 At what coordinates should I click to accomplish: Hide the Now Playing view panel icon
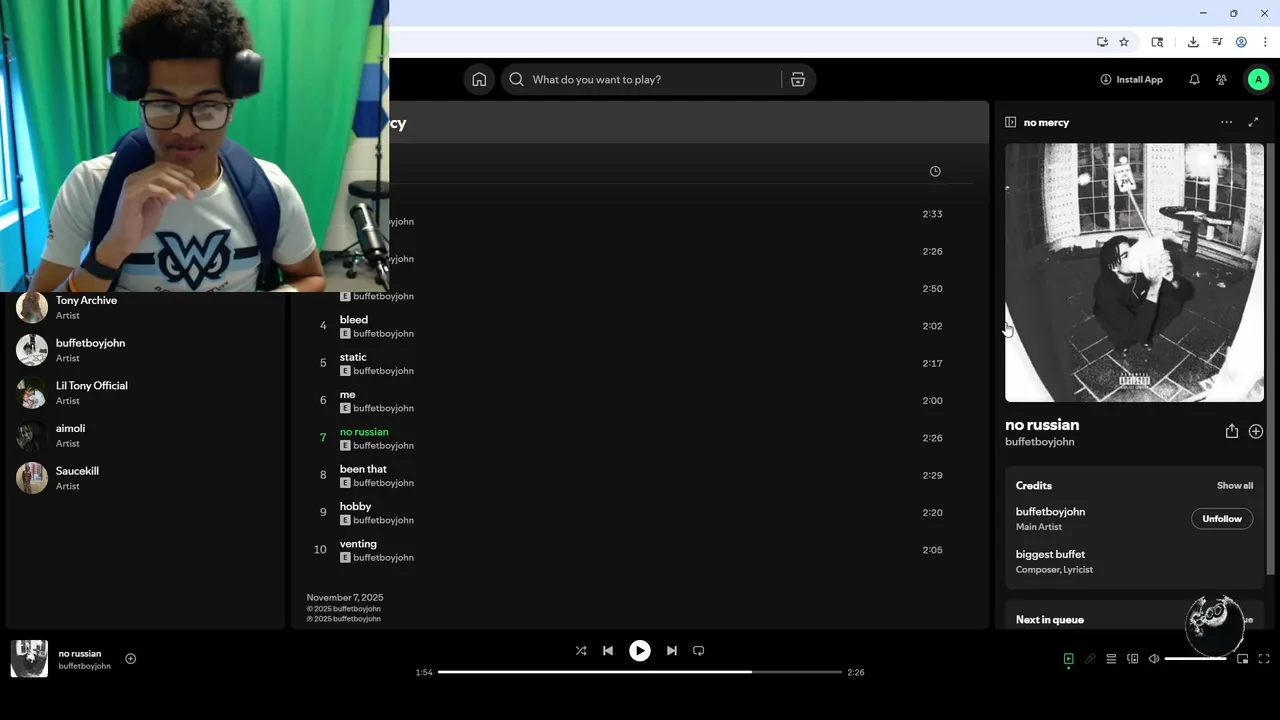point(1011,122)
